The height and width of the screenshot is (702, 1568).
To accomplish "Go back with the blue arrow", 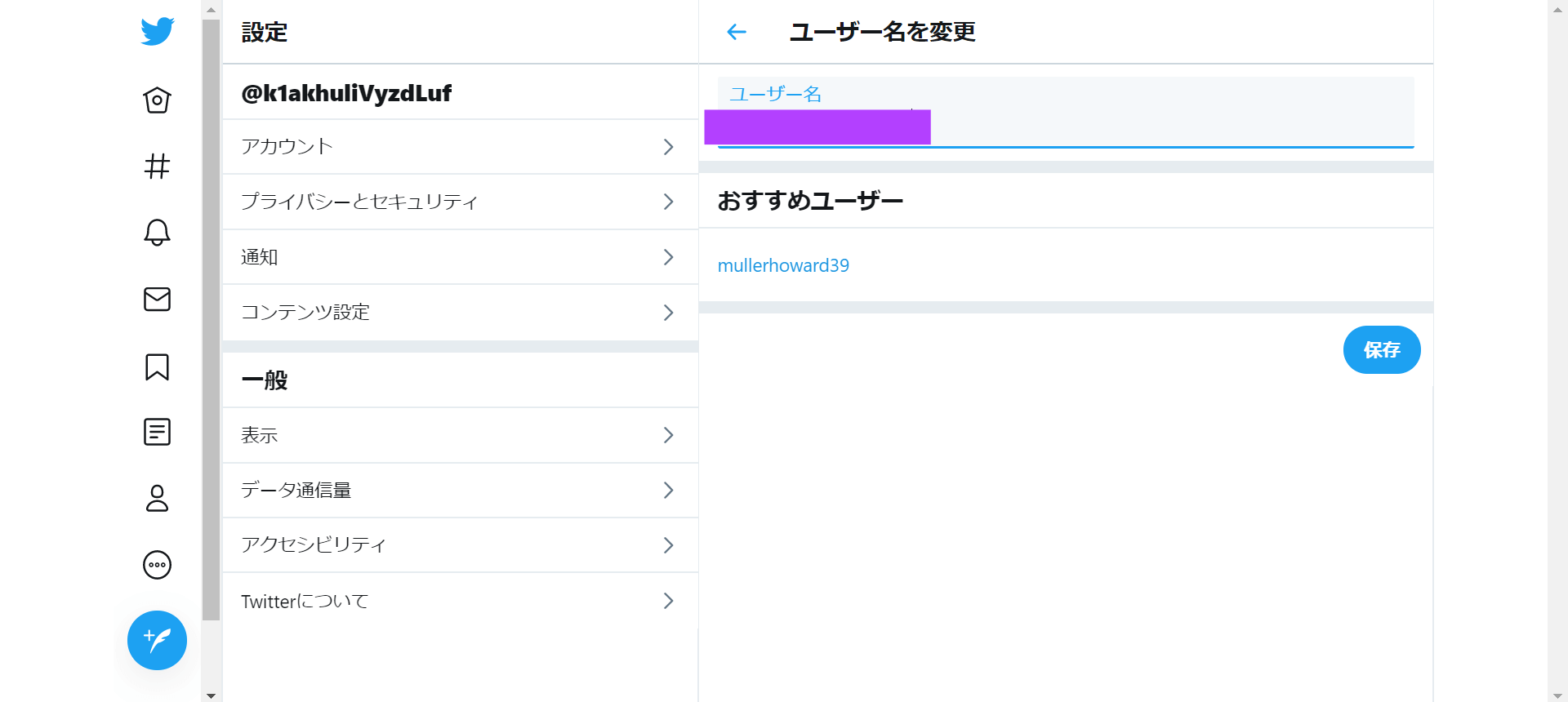I will [x=737, y=32].
